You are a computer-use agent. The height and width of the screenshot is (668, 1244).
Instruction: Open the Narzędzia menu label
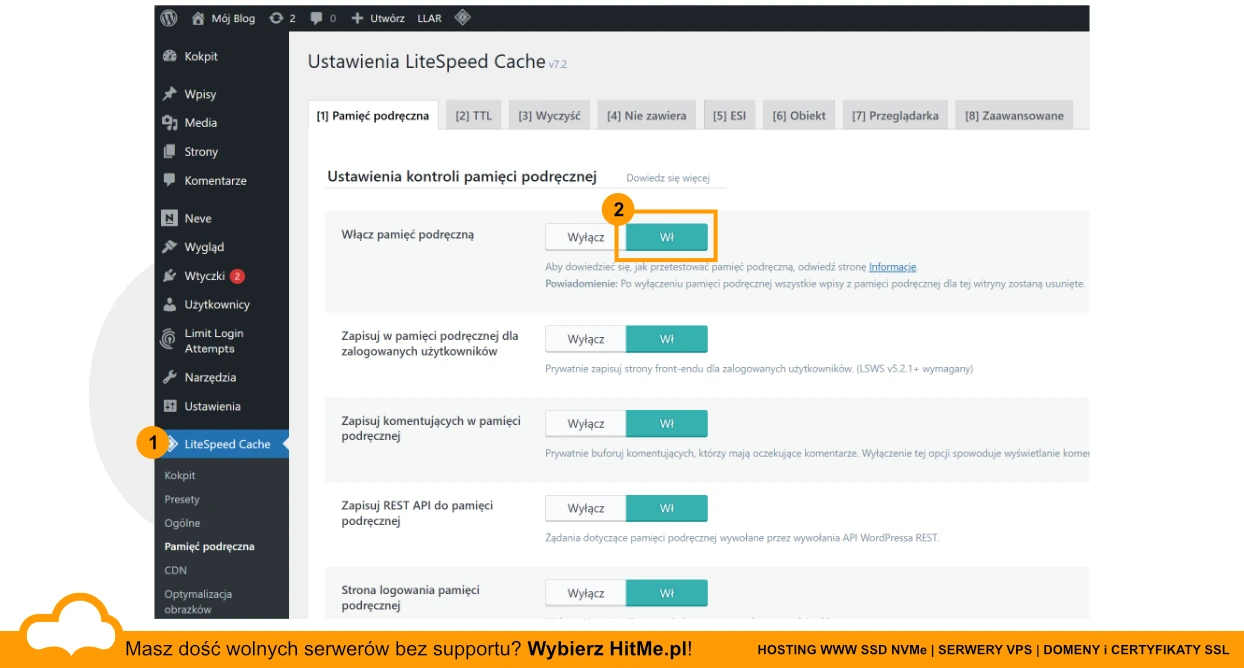(x=210, y=378)
